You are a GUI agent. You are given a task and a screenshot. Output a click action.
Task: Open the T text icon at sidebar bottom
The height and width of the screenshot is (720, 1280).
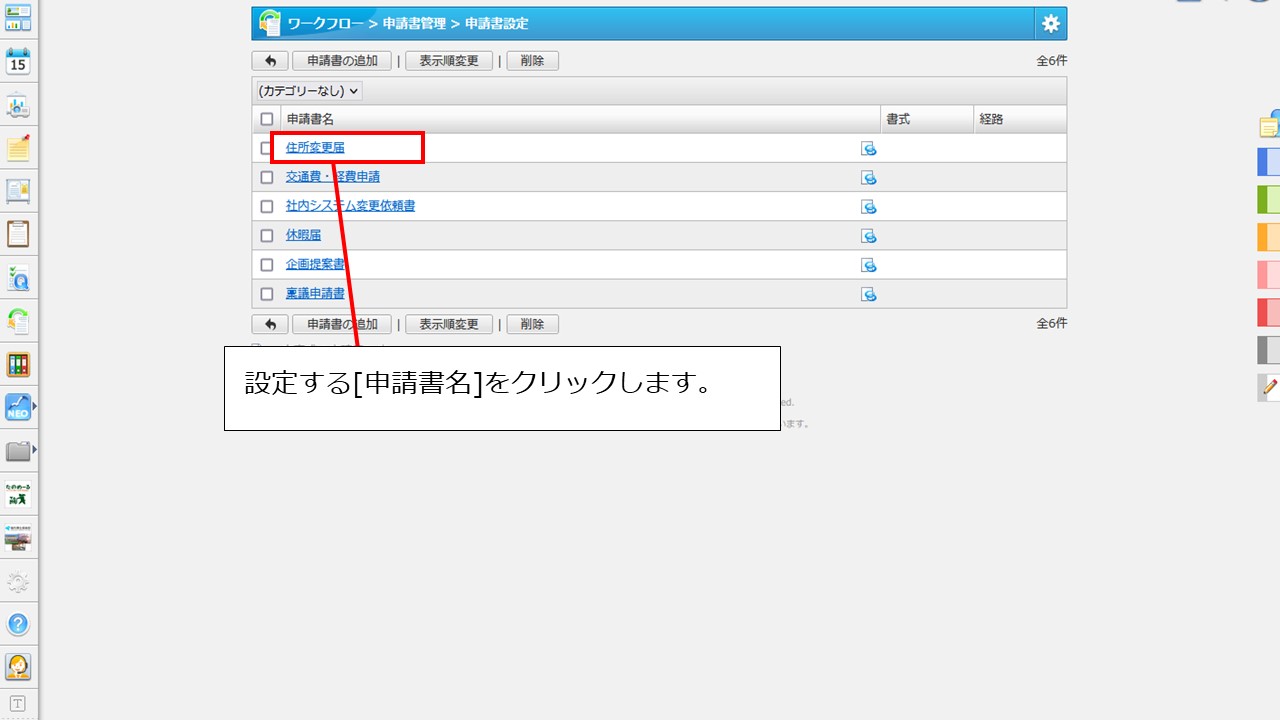(x=18, y=703)
